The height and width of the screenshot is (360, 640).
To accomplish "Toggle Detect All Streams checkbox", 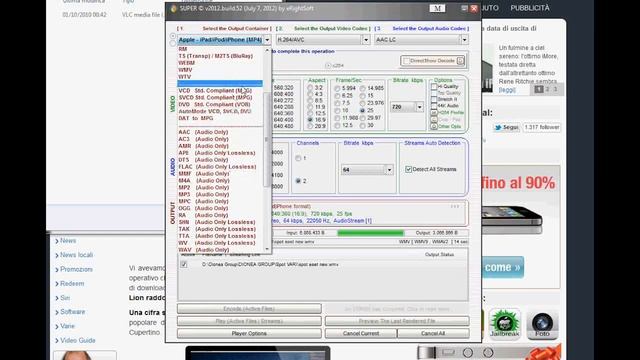I will 409,169.
